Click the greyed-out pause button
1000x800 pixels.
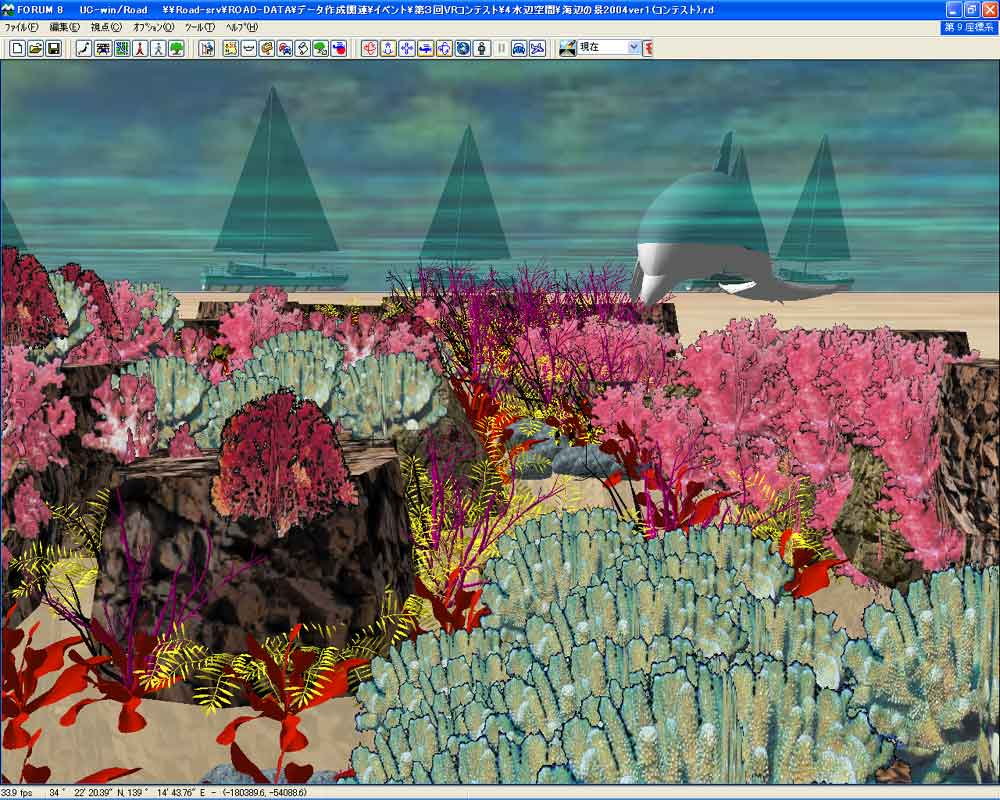tap(501, 48)
